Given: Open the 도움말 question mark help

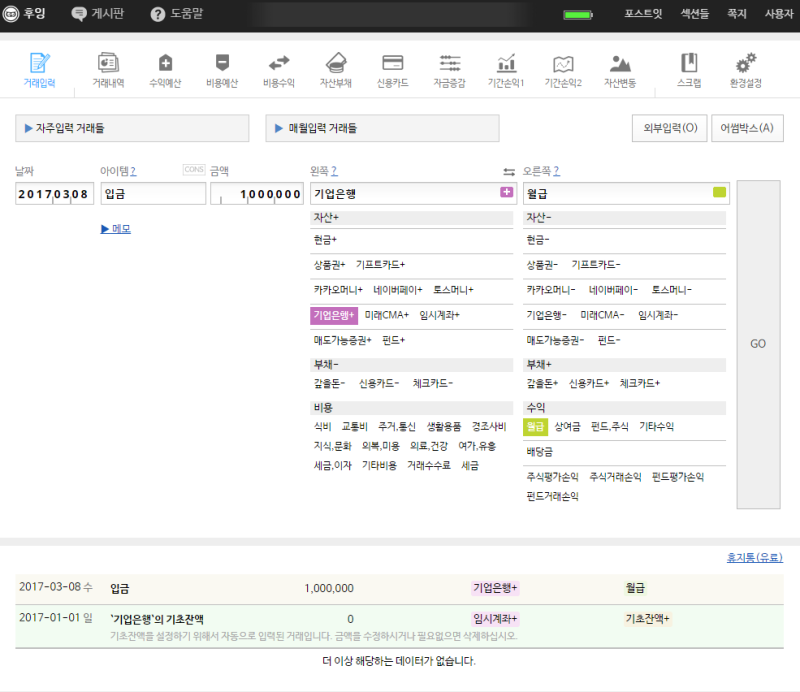Looking at the screenshot, I should tap(177, 14).
